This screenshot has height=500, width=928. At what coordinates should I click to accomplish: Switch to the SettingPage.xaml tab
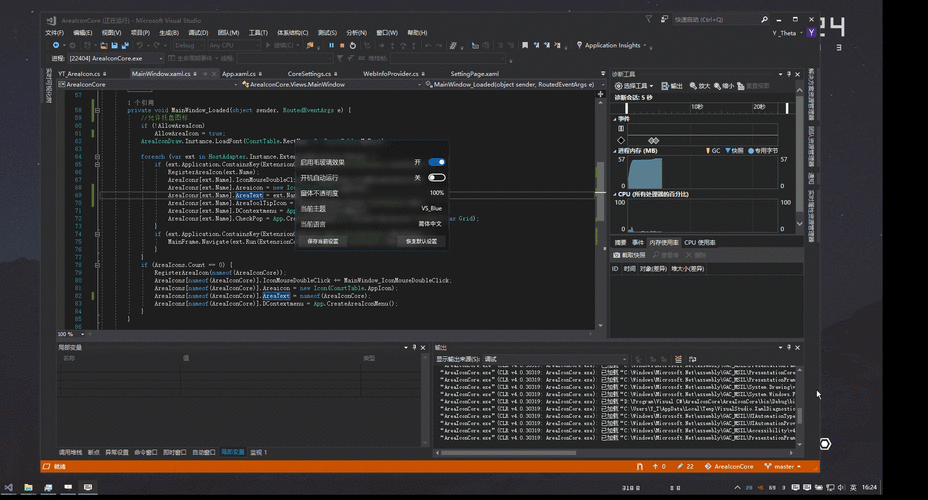(x=475, y=74)
